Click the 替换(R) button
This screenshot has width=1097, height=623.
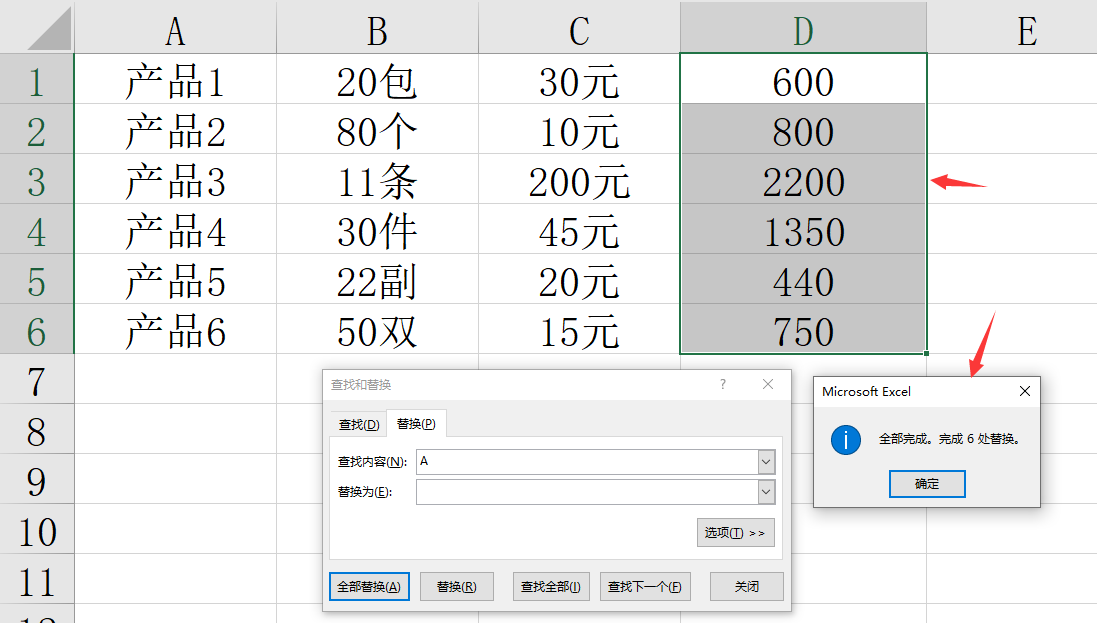(456, 587)
